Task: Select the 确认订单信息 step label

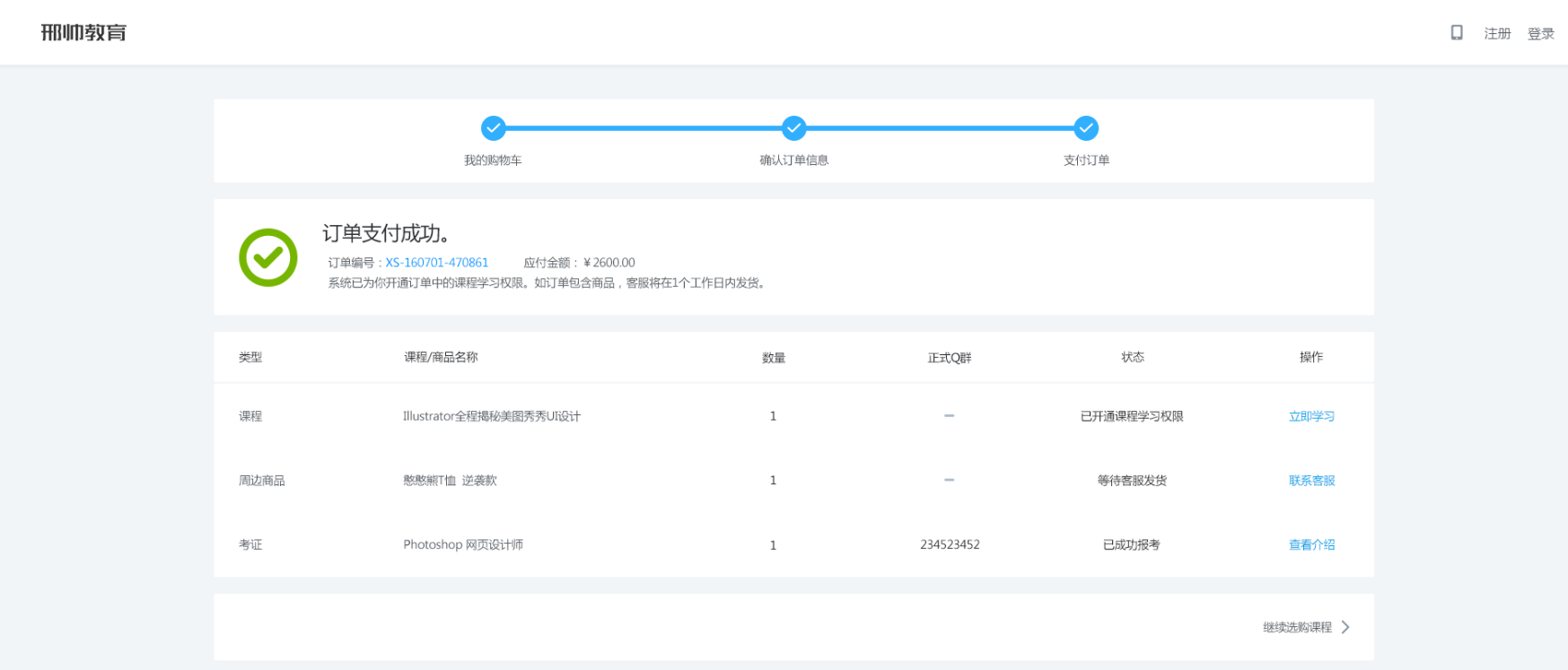Action: click(793, 161)
